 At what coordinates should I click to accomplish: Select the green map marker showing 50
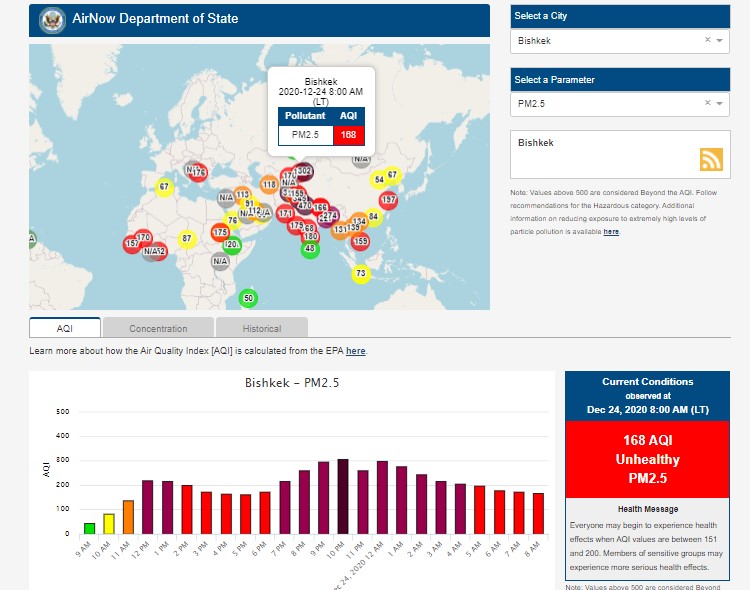249,297
